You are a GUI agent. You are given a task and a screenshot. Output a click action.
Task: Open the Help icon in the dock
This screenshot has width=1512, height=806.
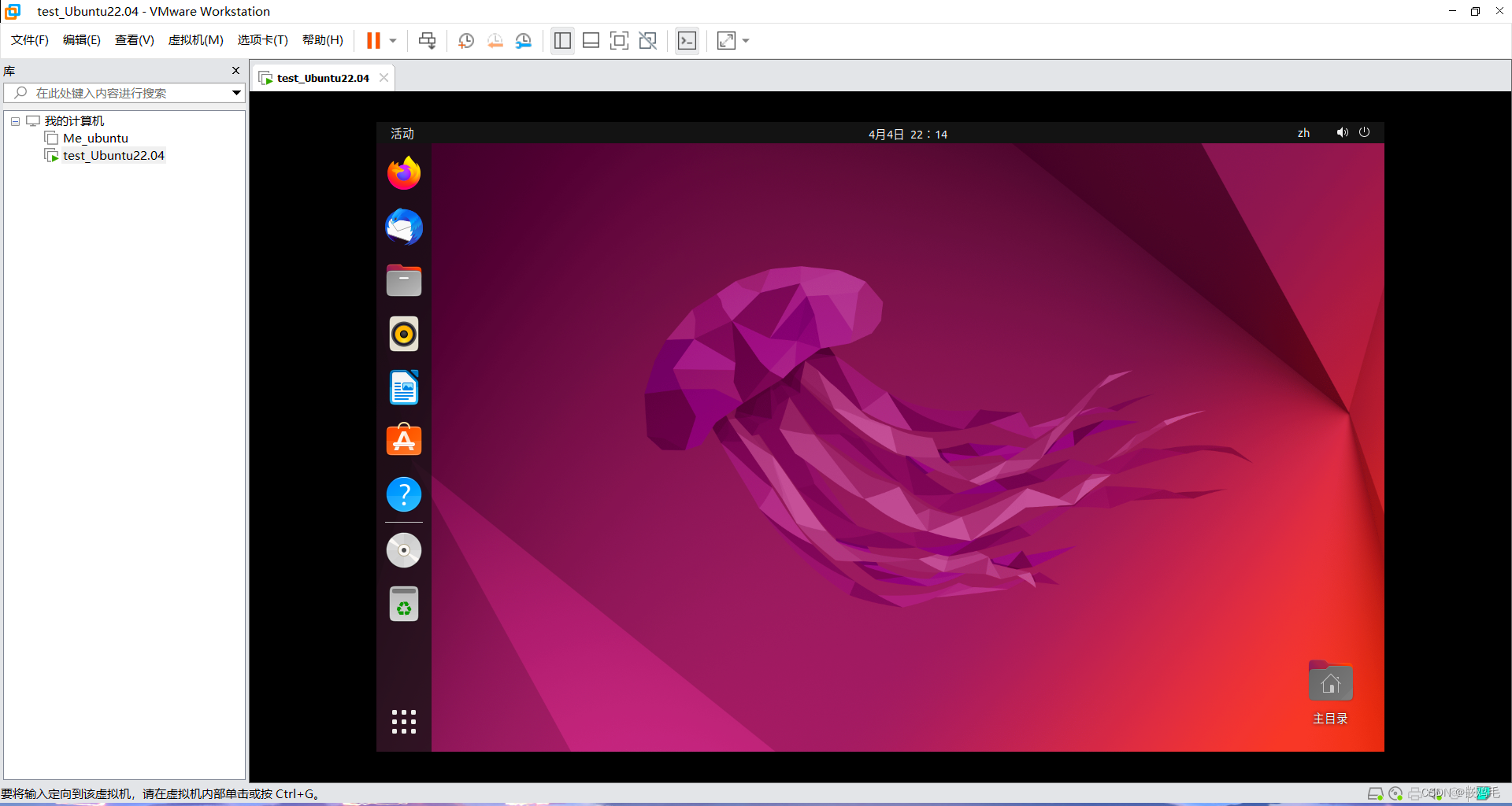point(404,494)
